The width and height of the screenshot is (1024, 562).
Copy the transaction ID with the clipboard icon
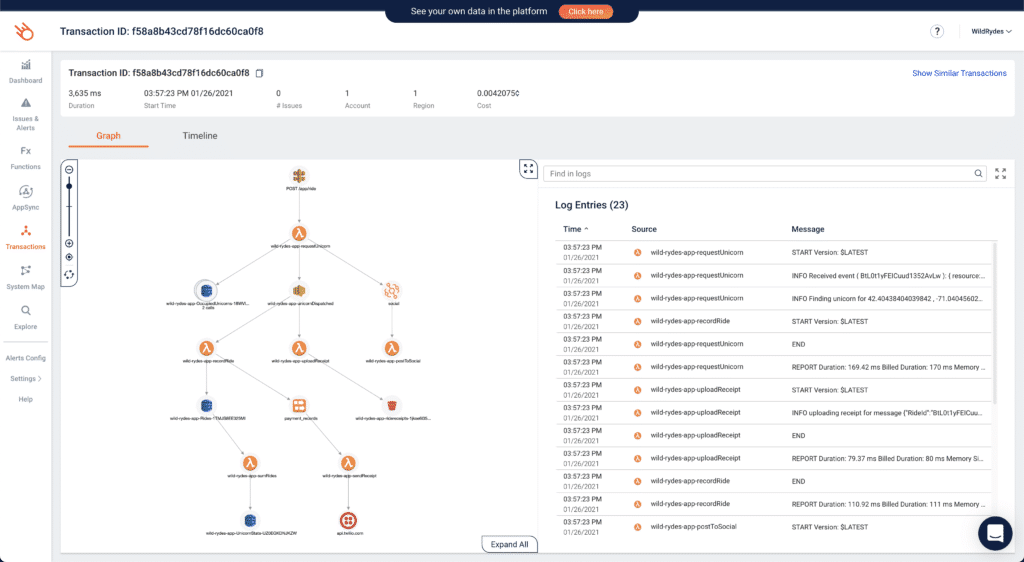[259, 73]
